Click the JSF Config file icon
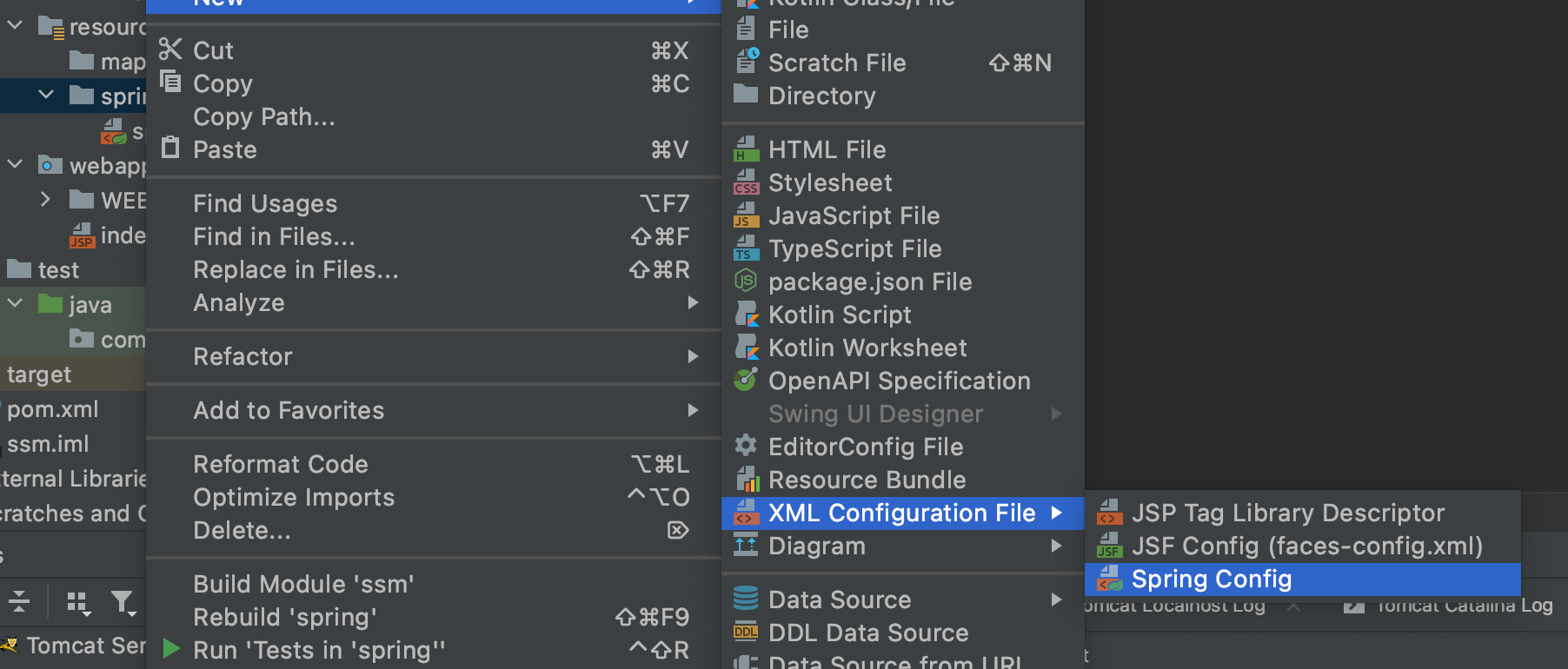The width and height of the screenshot is (1568, 669). (1109, 546)
